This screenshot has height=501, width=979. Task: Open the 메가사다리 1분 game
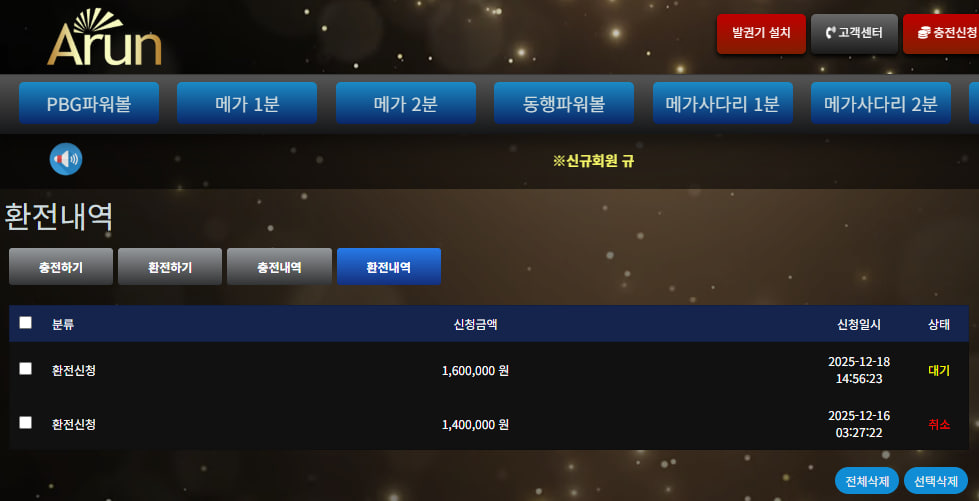coord(722,103)
